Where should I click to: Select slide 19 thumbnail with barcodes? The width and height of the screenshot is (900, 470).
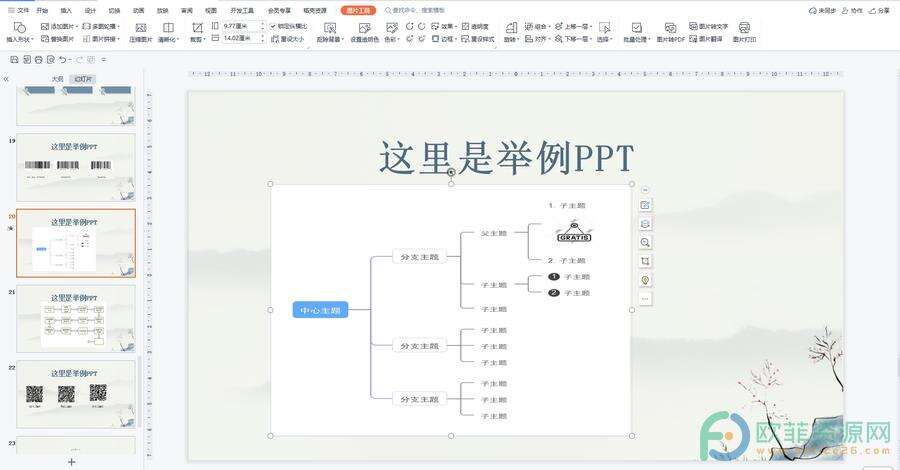point(76,167)
